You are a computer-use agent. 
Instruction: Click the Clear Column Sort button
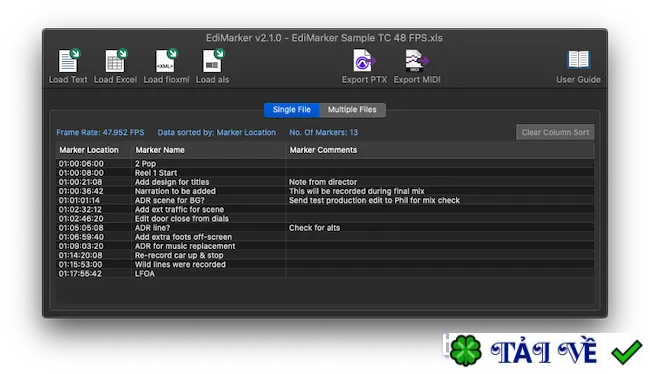pyautogui.click(x=555, y=132)
